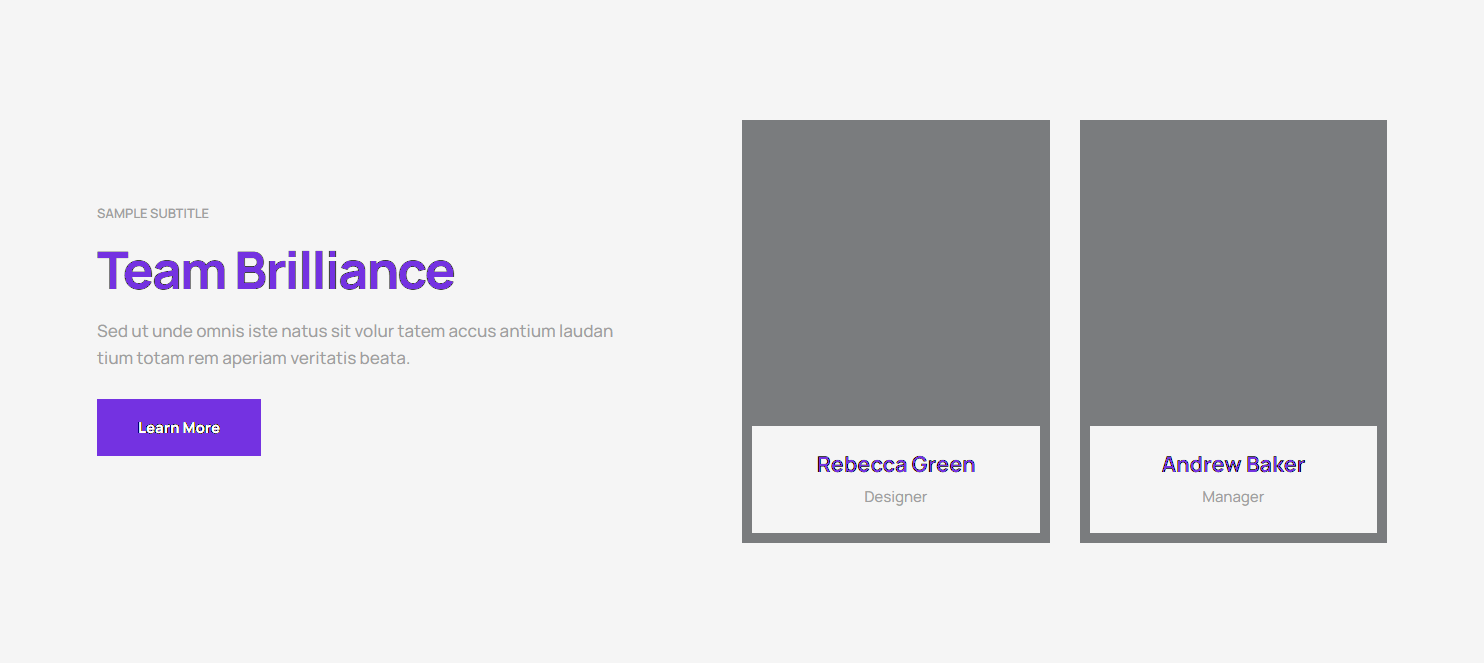
Task: Select Rebecca Green's gray photo placeholder
Action: (895, 272)
